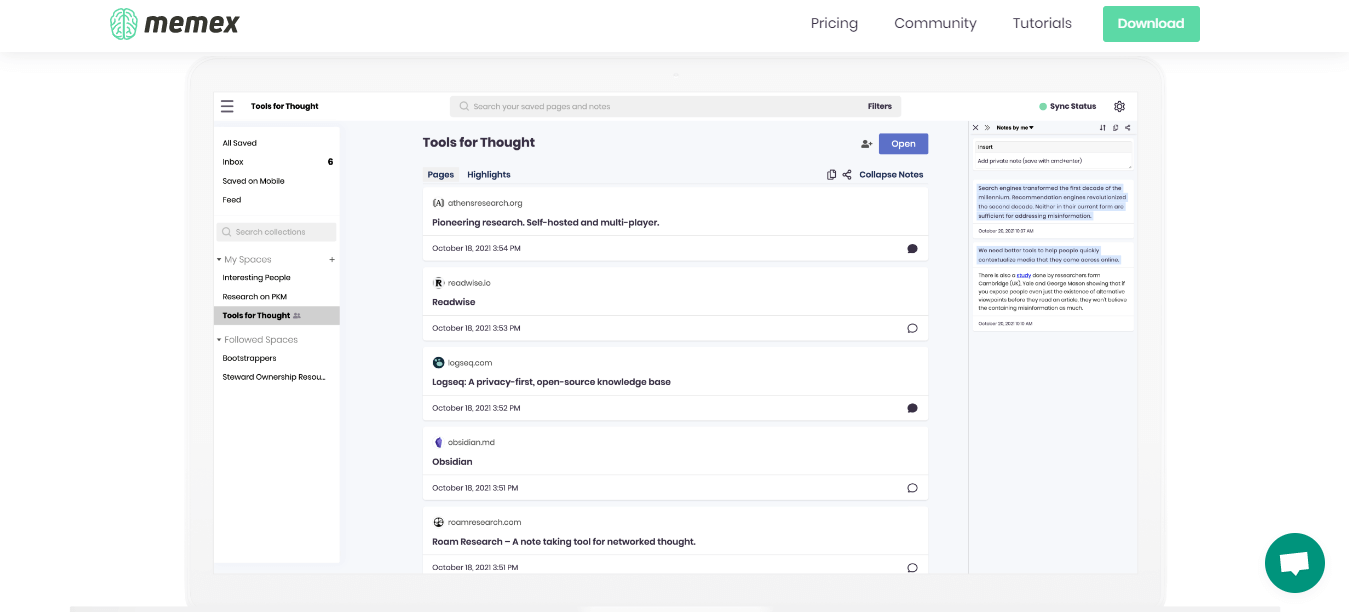Screen dimensions: 1349x612
Task: Click the share icon in the notes panel
Action: coord(1127,128)
